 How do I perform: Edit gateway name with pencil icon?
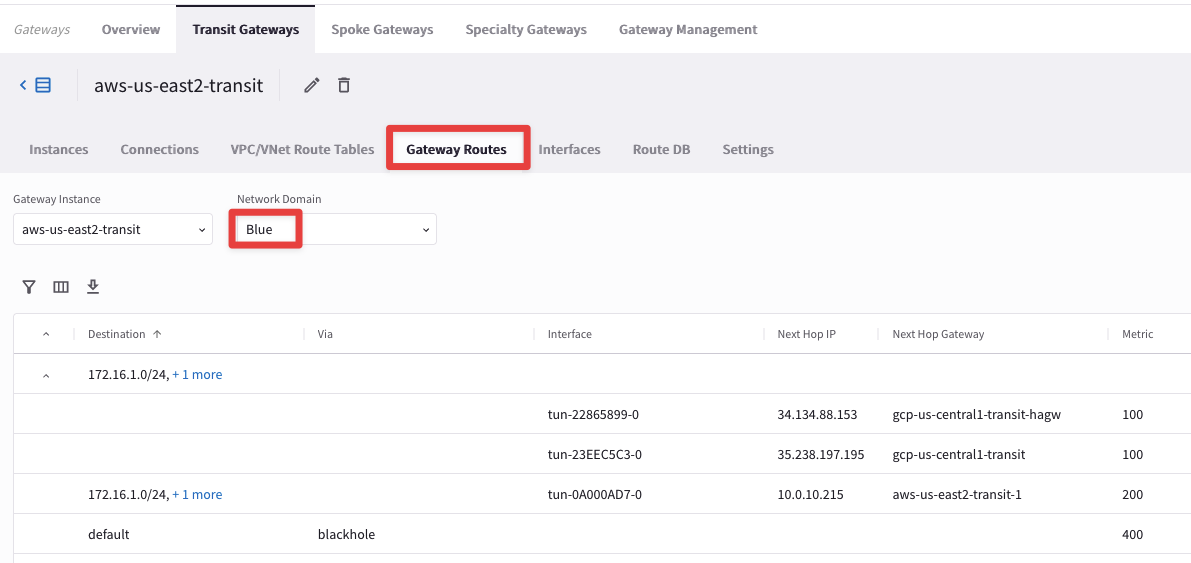click(x=312, y=86)
